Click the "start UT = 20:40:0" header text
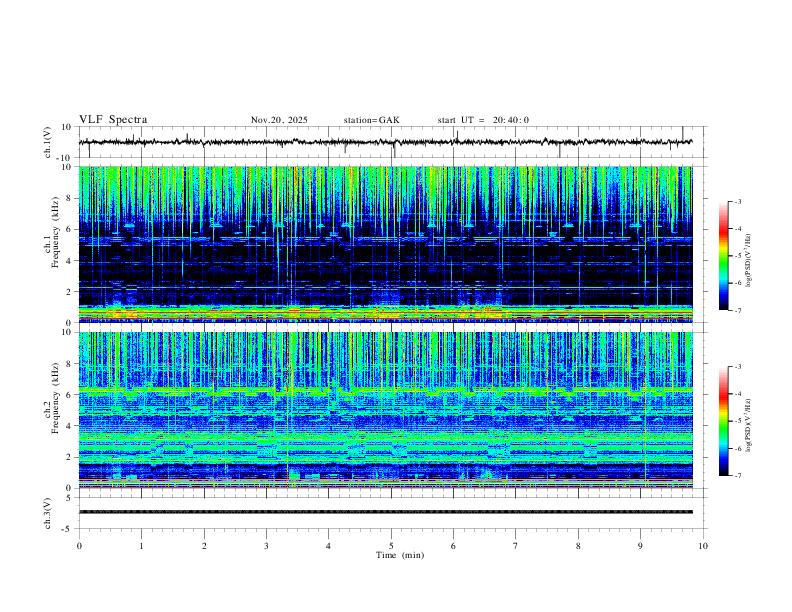This screenshot has height=612, width=792. click(x=483, y=120)
